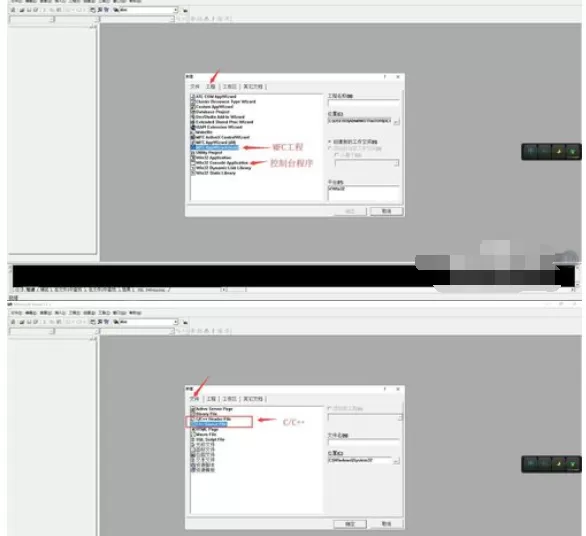
Task: Open 帮助 menu in lower window
Action: [135, 313]
